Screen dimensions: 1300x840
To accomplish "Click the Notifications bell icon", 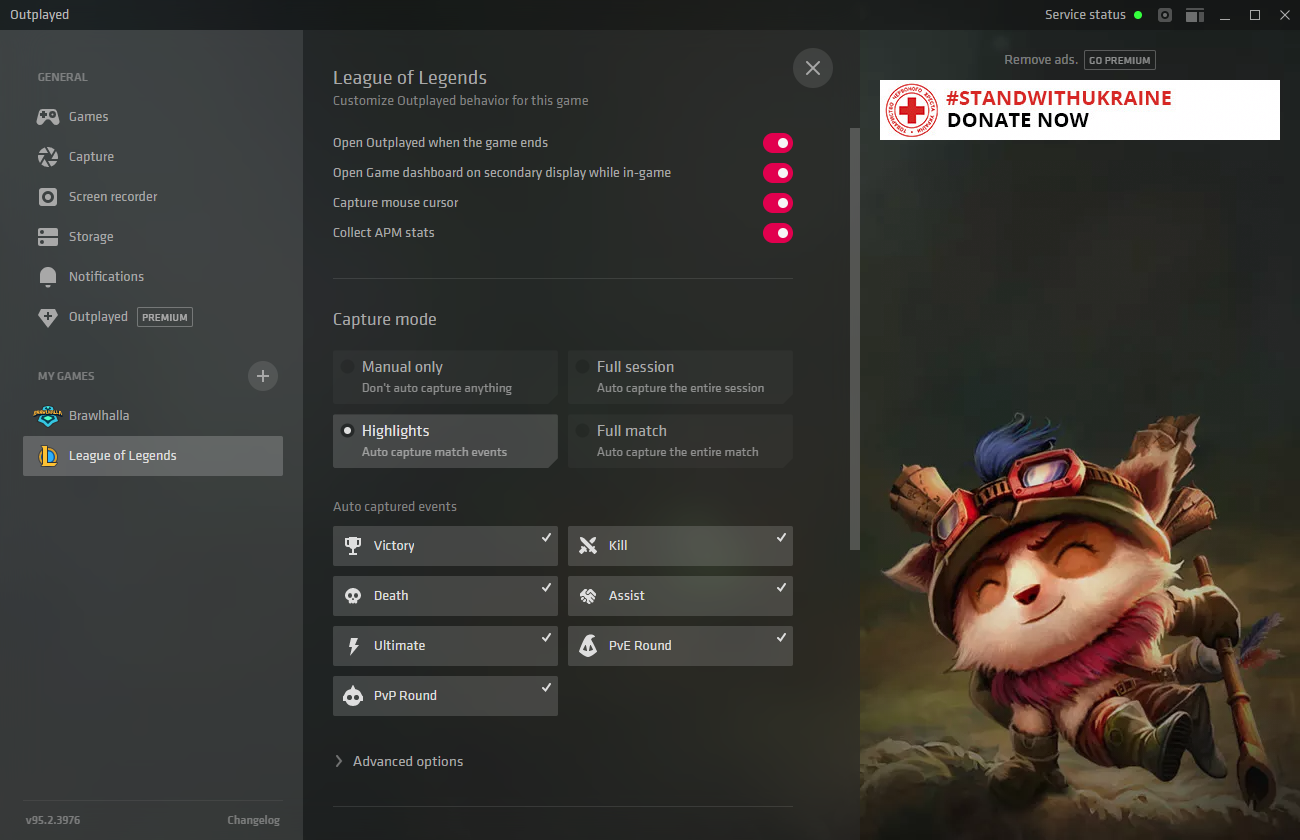I will pyautogui.click(x=48, y=277).
